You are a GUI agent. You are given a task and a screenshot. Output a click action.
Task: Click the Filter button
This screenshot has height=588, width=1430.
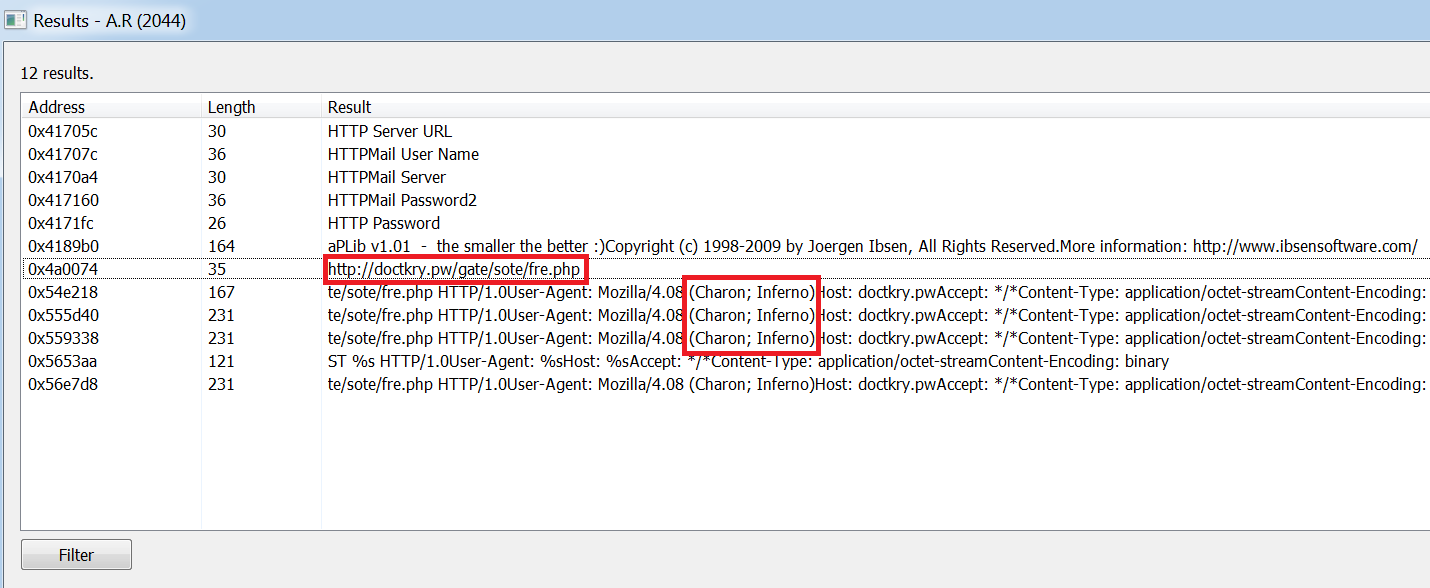pos(76,555)
